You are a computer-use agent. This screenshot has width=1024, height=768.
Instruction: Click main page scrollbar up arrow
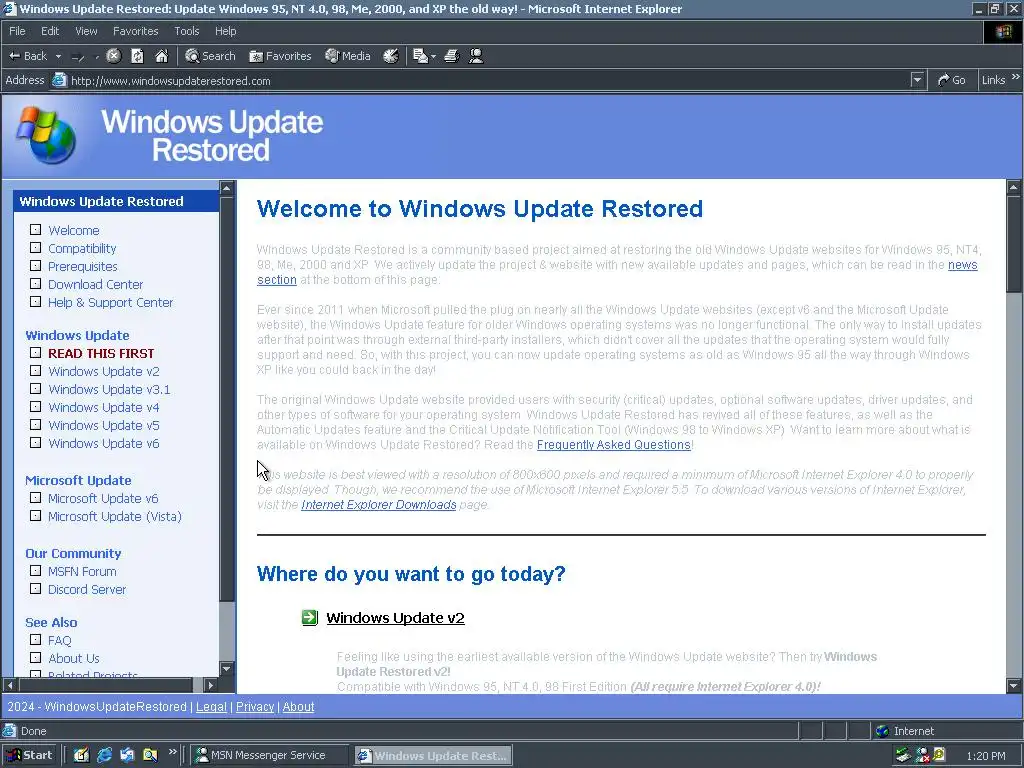1014,187
